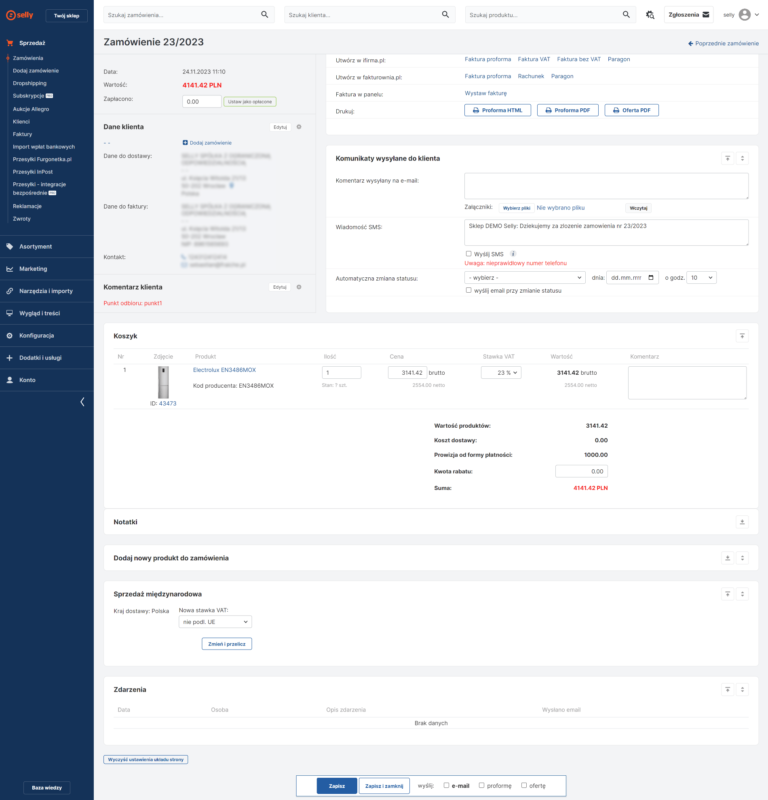768x800 pixels.
Task: Select Faktury in the Sprzedaż submenu
Action: click(23, 133)
